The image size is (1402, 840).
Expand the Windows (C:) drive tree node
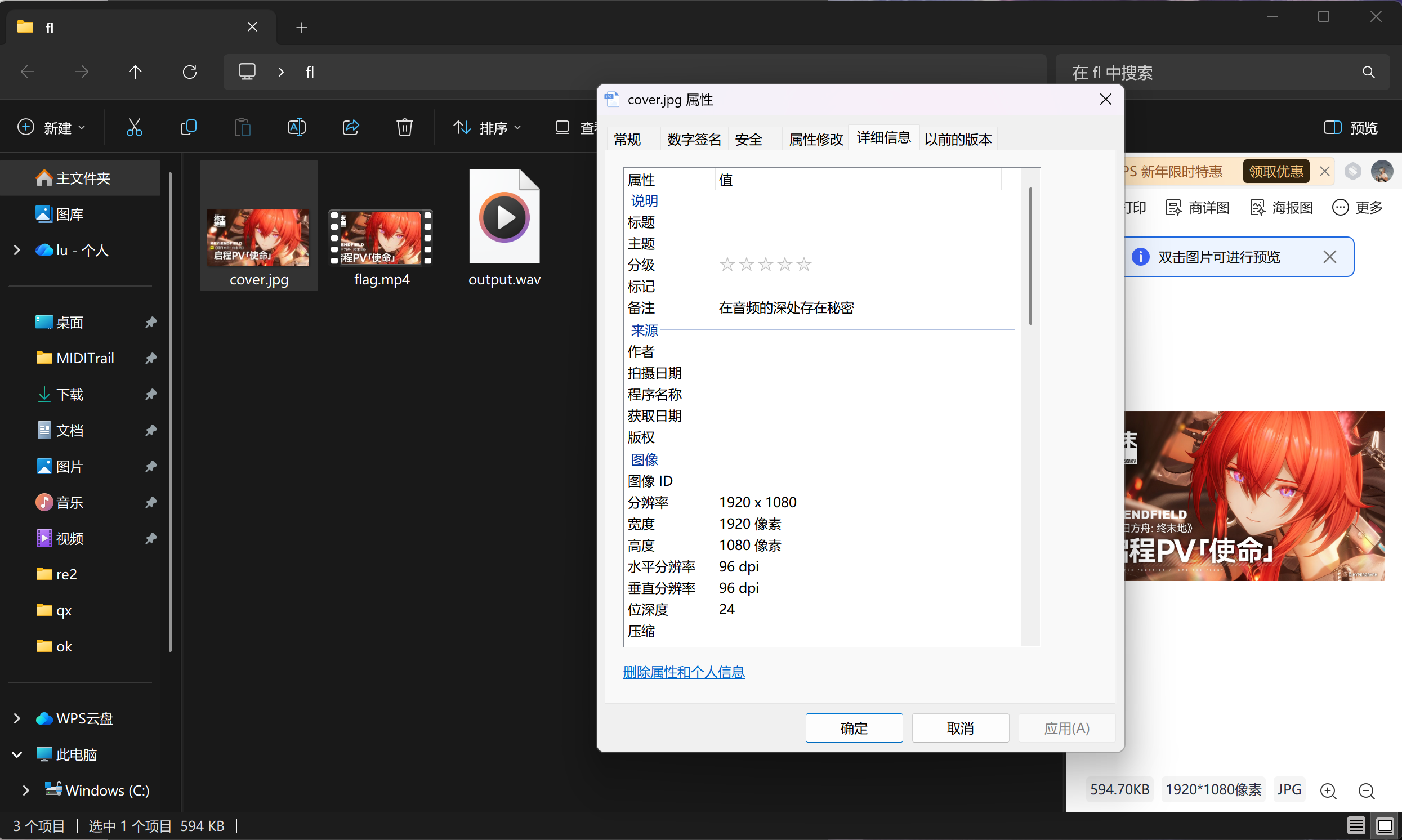click(25, 790)
